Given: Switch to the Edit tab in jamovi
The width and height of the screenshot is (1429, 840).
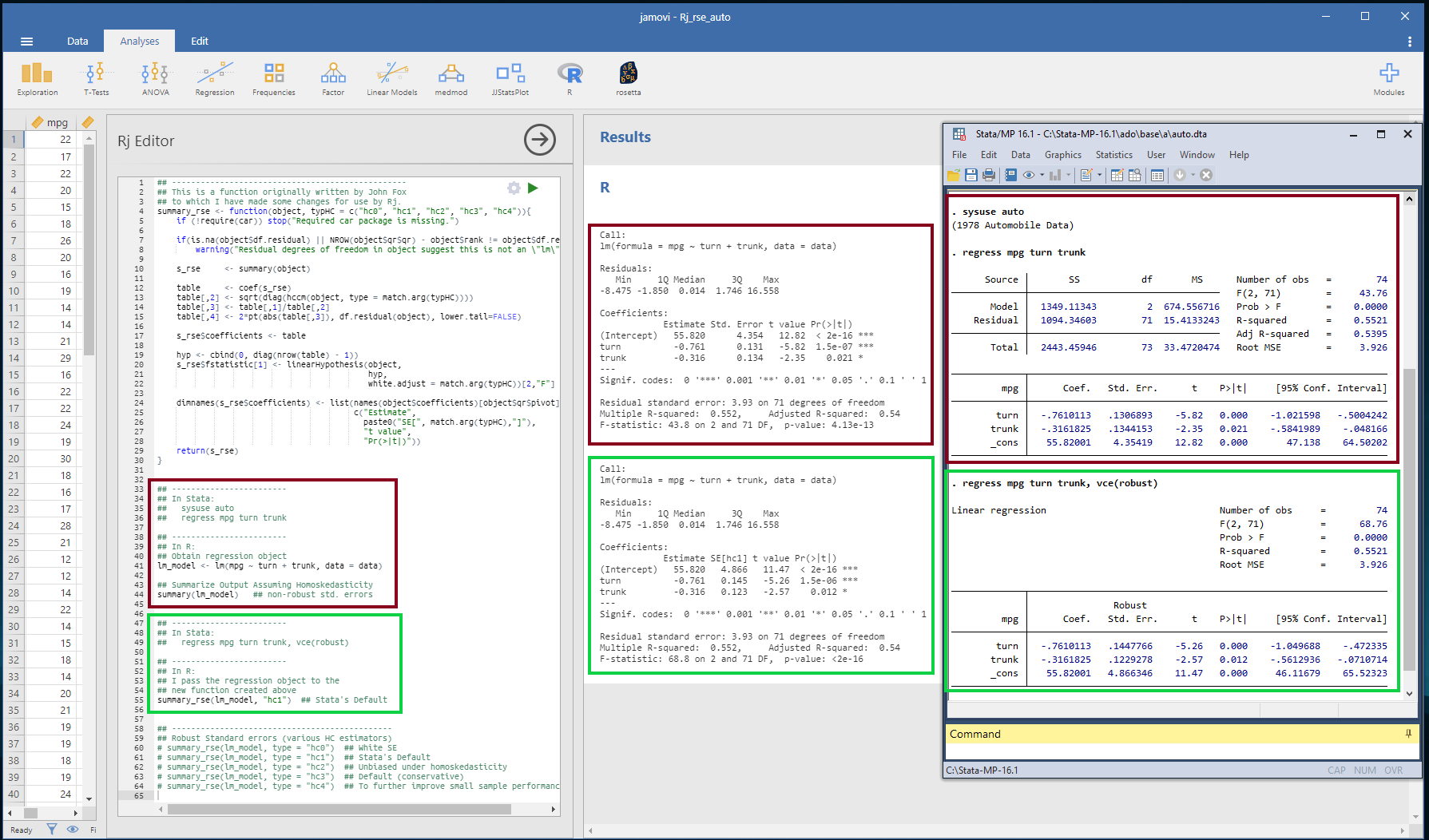Looking at the screenshot, I should 200,42.
